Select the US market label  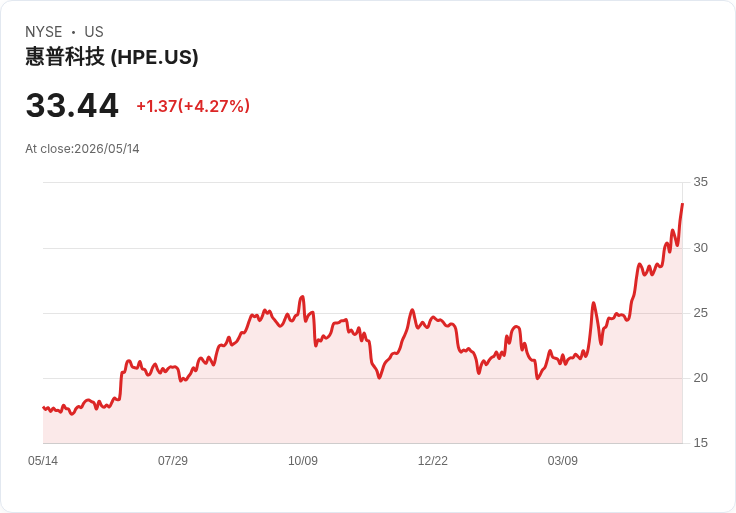pyautogui.click(x=94, y=32)
